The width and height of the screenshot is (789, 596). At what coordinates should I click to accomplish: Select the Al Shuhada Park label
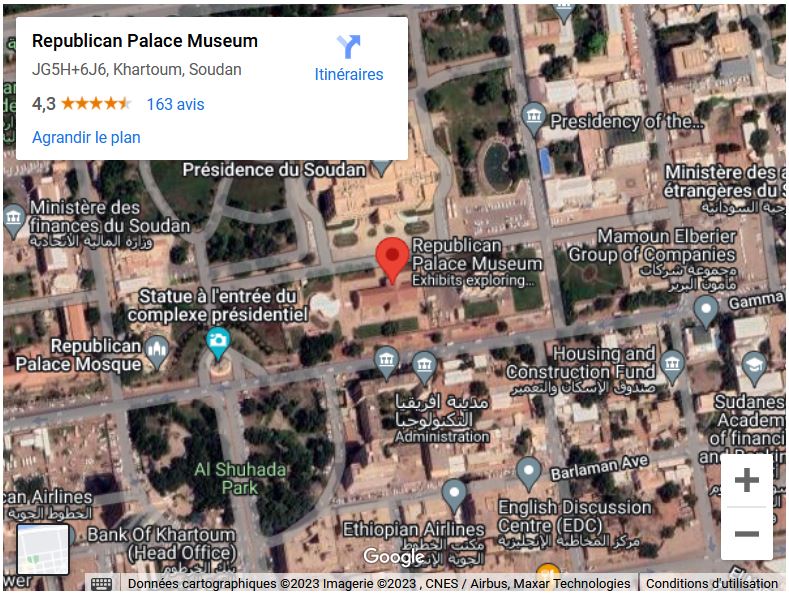tap(240, 479)
